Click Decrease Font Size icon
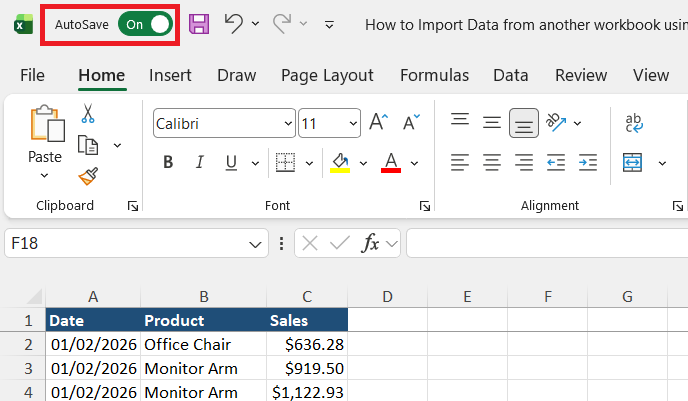 point(412,122)
